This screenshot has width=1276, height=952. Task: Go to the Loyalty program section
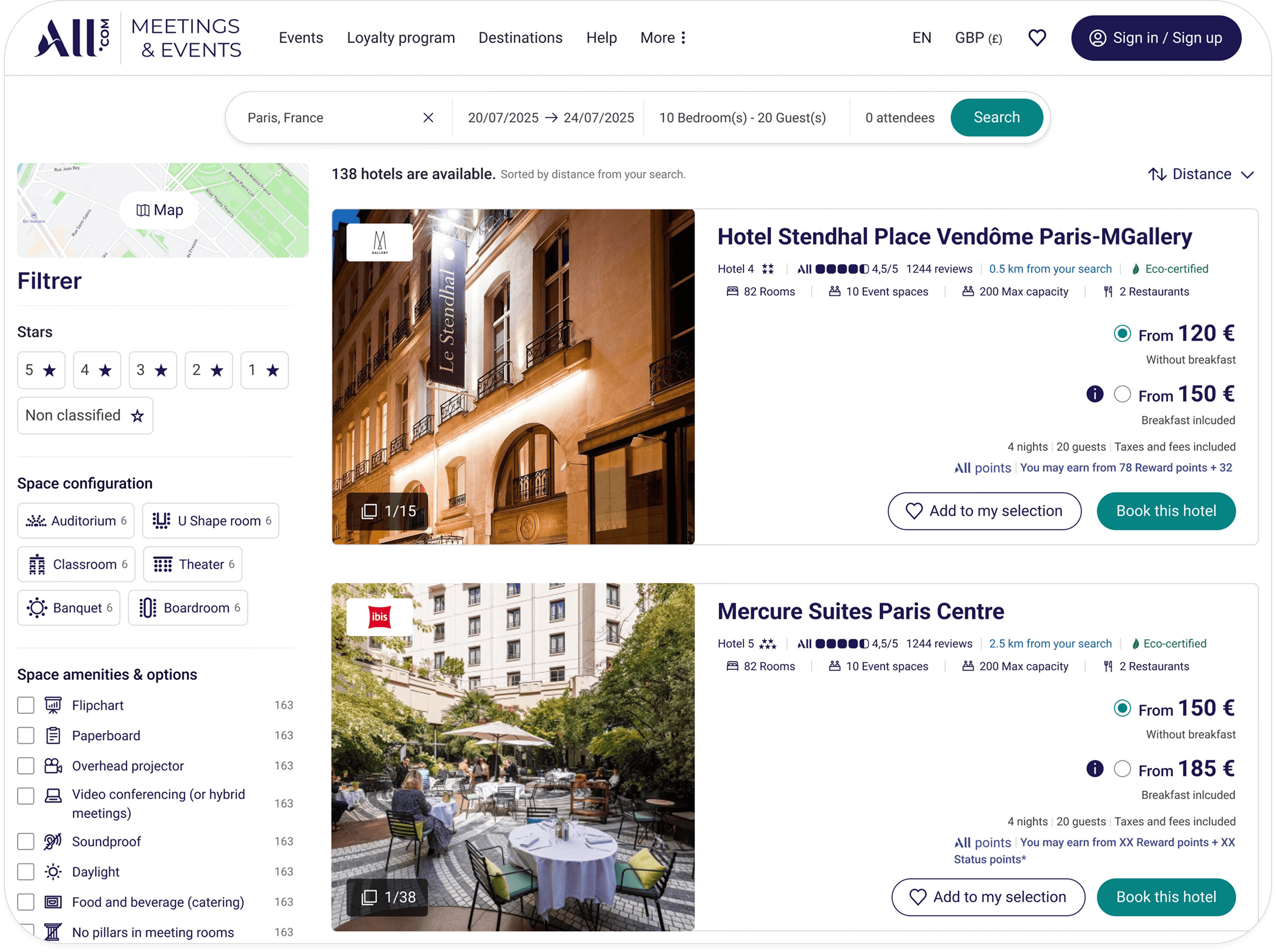click(x=401, y=38)
